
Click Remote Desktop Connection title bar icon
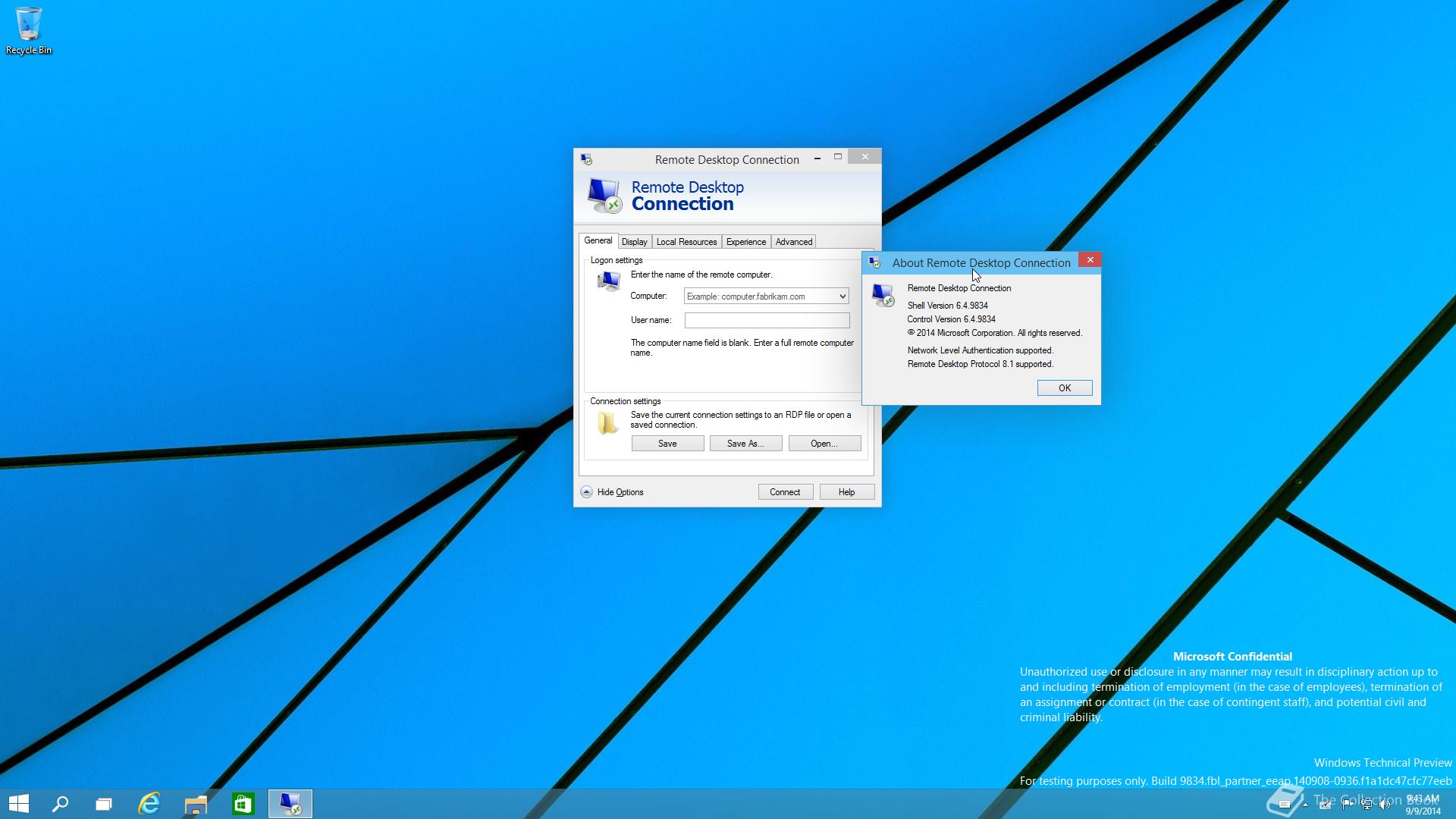point(586,159)
